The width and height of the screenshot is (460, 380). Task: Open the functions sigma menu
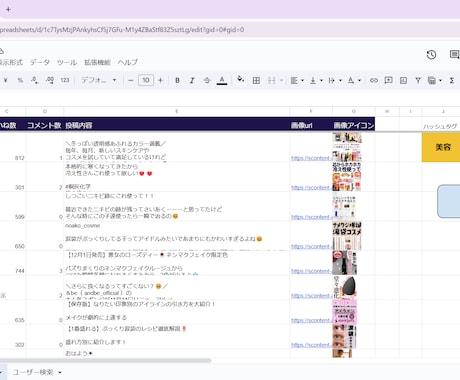click(452, 80)
